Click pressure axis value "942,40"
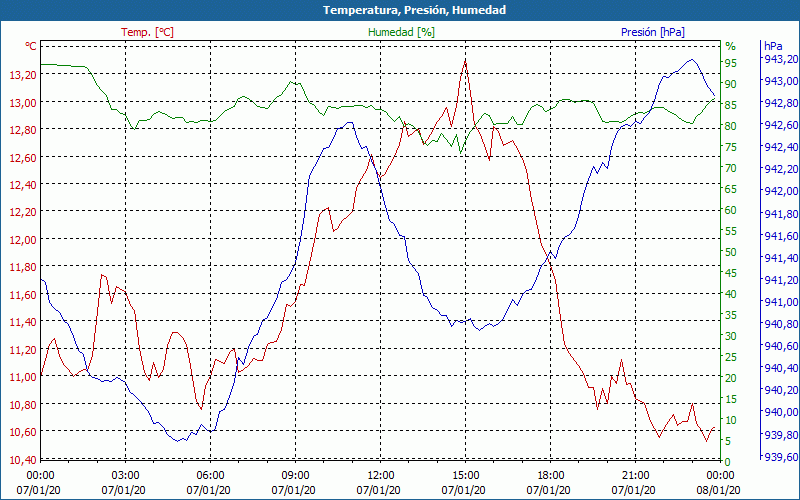The height and width of the screenshot is (500, 800). [x=782, y=147]
